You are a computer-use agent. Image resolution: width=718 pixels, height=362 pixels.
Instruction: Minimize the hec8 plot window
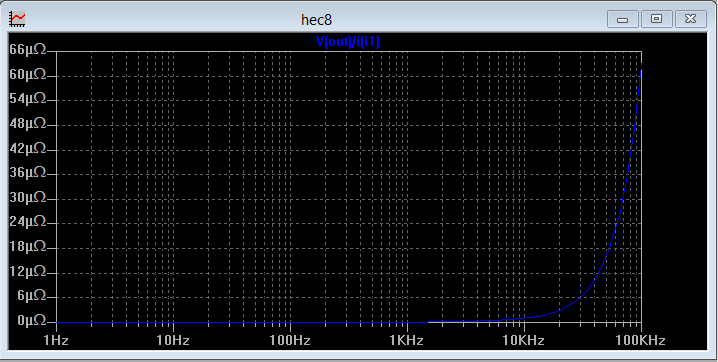tap(622, 19)
